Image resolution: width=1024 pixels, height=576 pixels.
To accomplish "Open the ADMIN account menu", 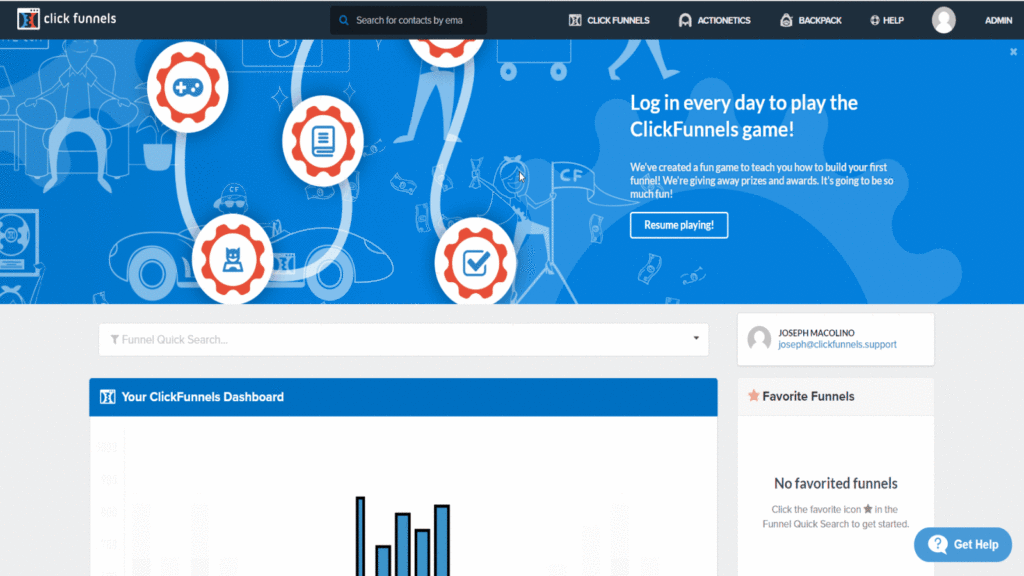I will [x=998, y=20].
